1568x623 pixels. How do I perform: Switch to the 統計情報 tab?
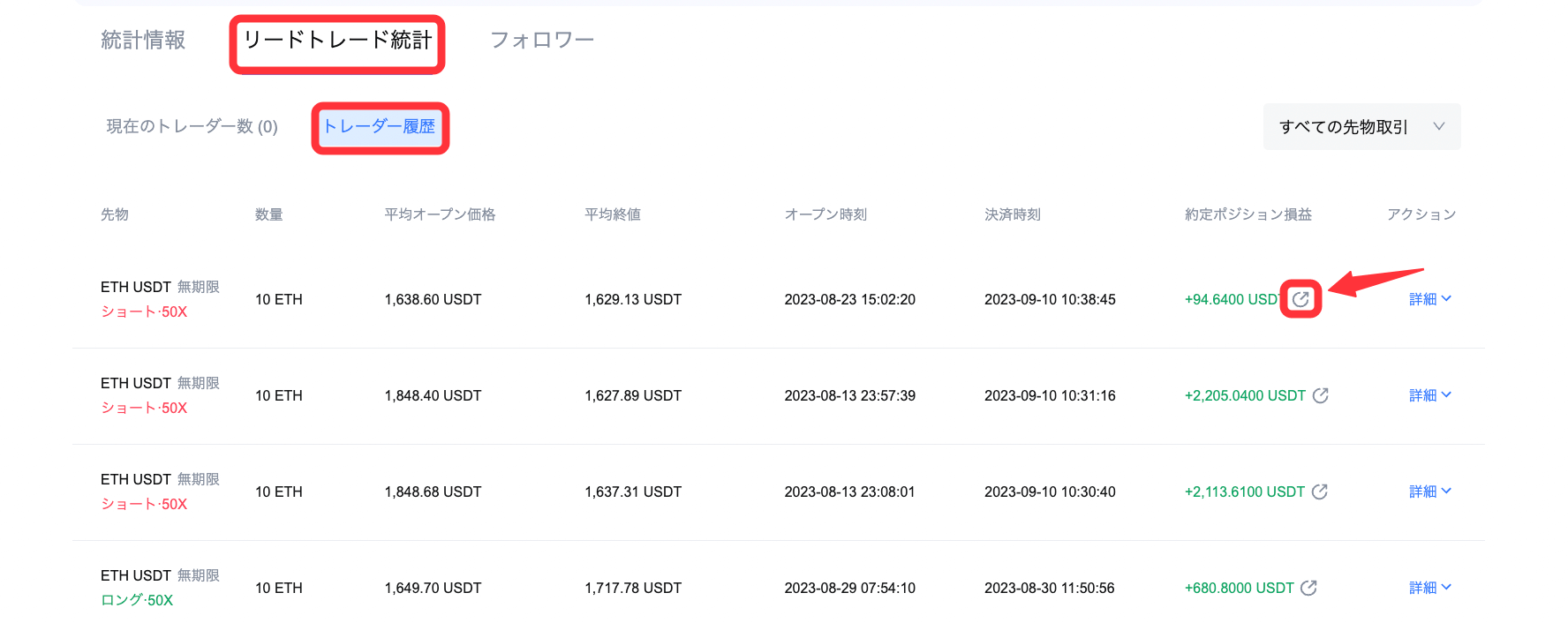pos(143,41)
